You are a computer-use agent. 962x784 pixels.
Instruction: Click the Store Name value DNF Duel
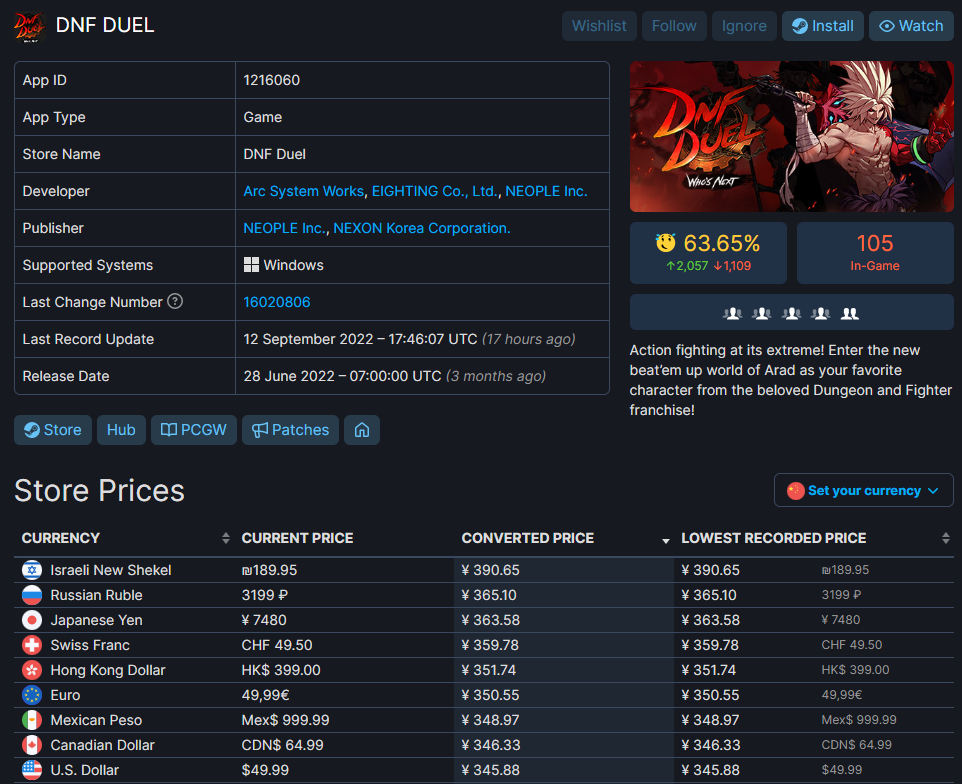pos(274,154)
